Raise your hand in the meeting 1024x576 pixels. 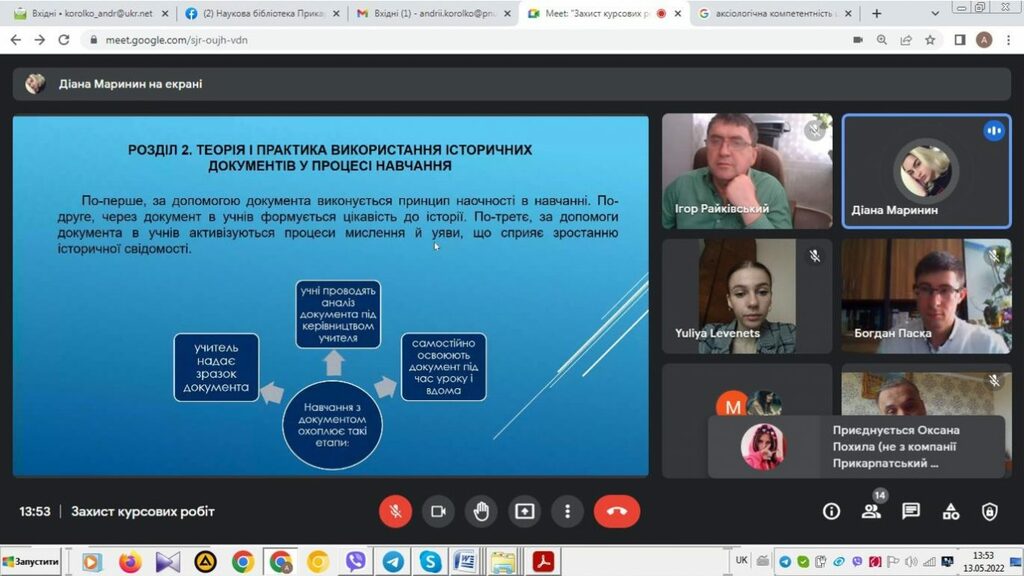481,511
